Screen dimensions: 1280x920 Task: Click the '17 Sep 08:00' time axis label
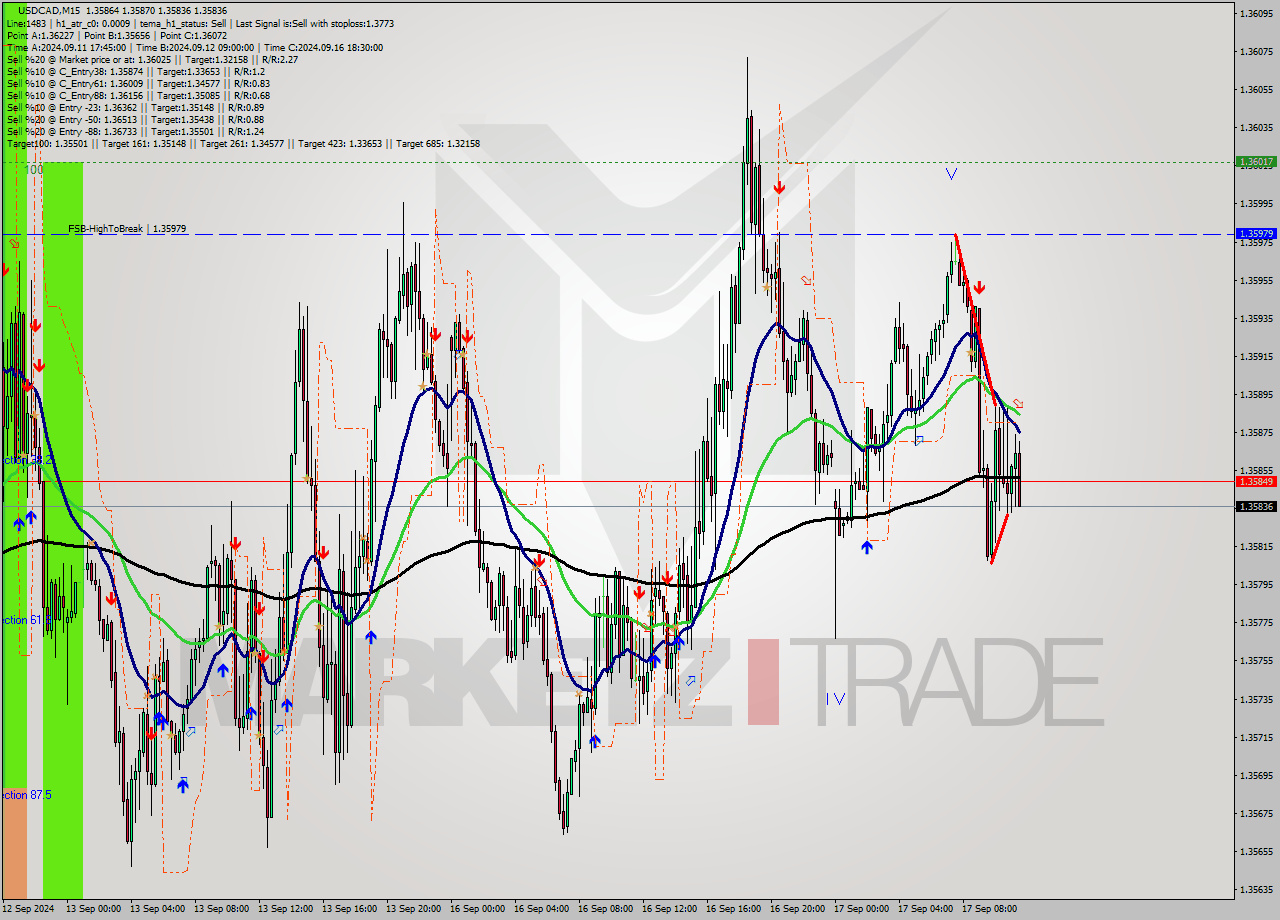point(989,909)
